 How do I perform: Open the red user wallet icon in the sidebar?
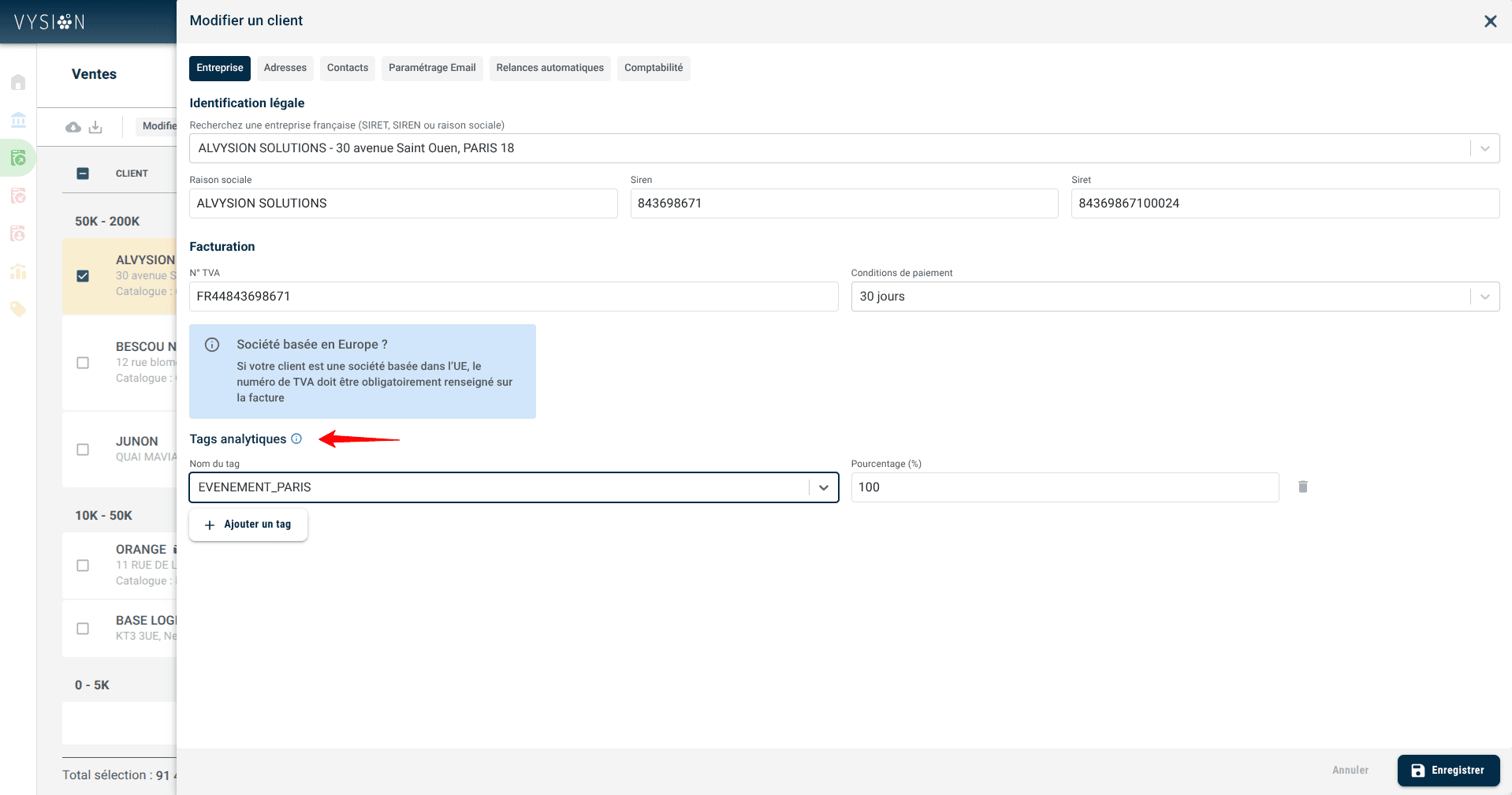pyautogui.click(x=18, y=233)
